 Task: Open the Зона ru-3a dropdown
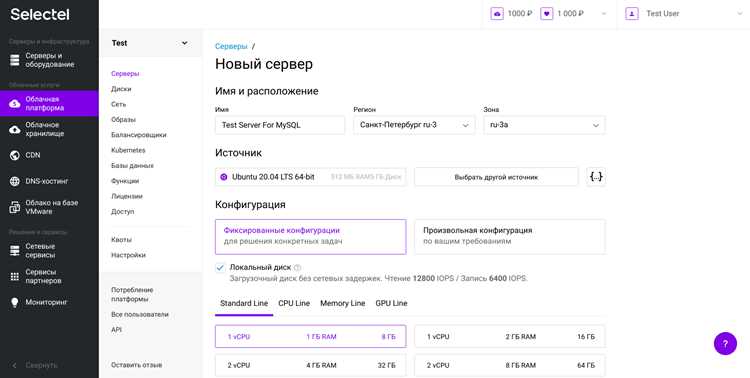[544, 125]
